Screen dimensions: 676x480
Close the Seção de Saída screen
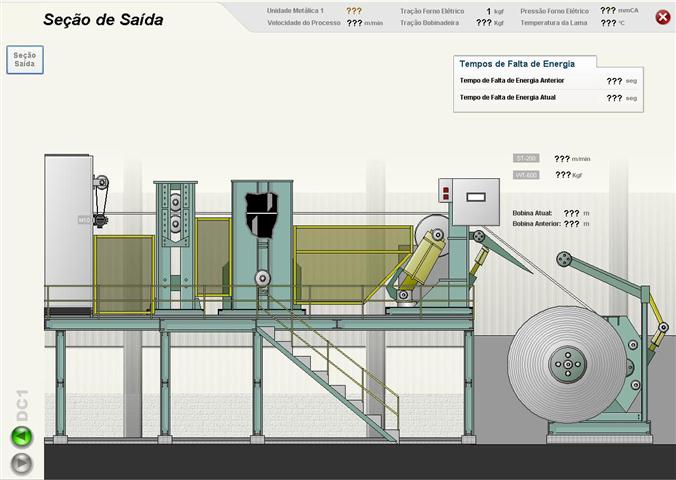click(x=662, y=17)
